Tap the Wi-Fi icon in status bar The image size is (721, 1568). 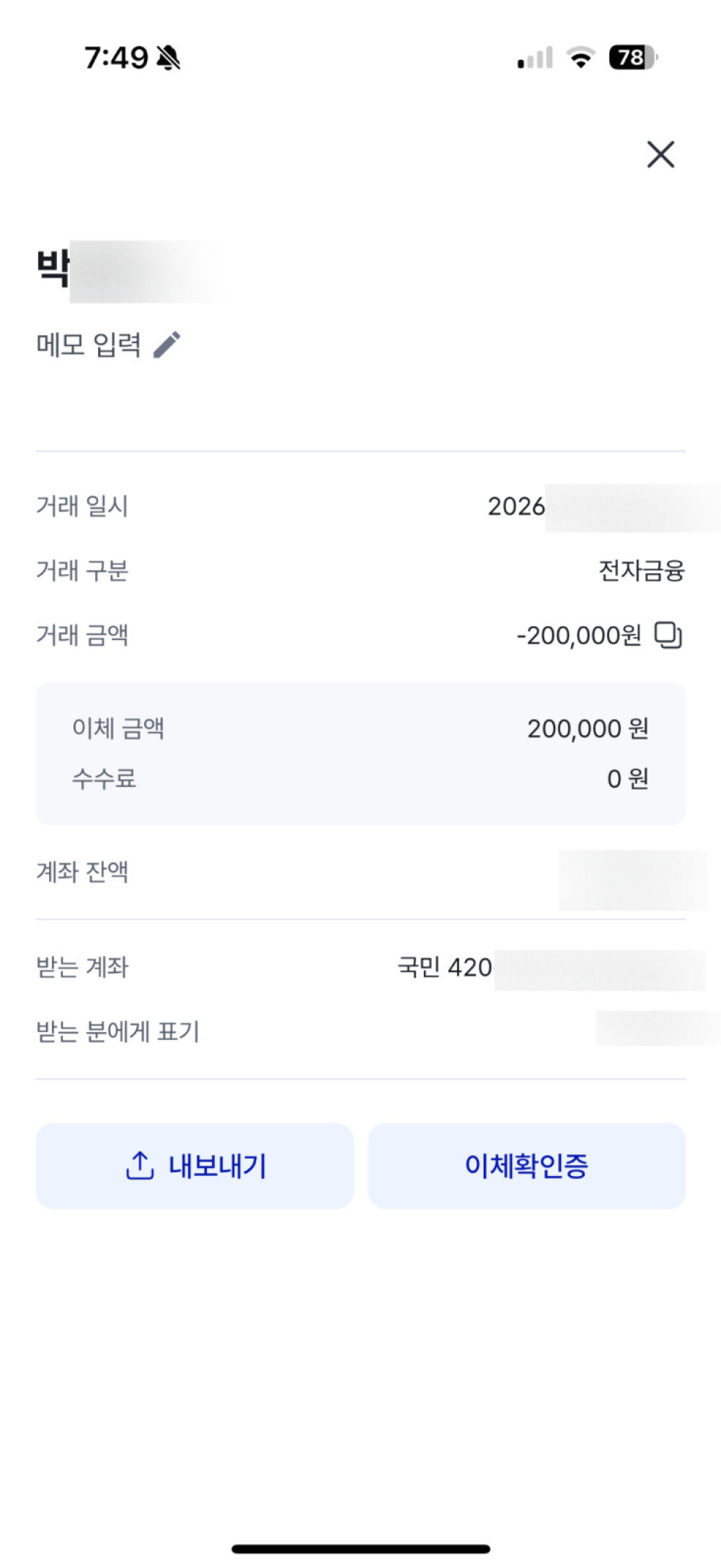click(580, 58)
